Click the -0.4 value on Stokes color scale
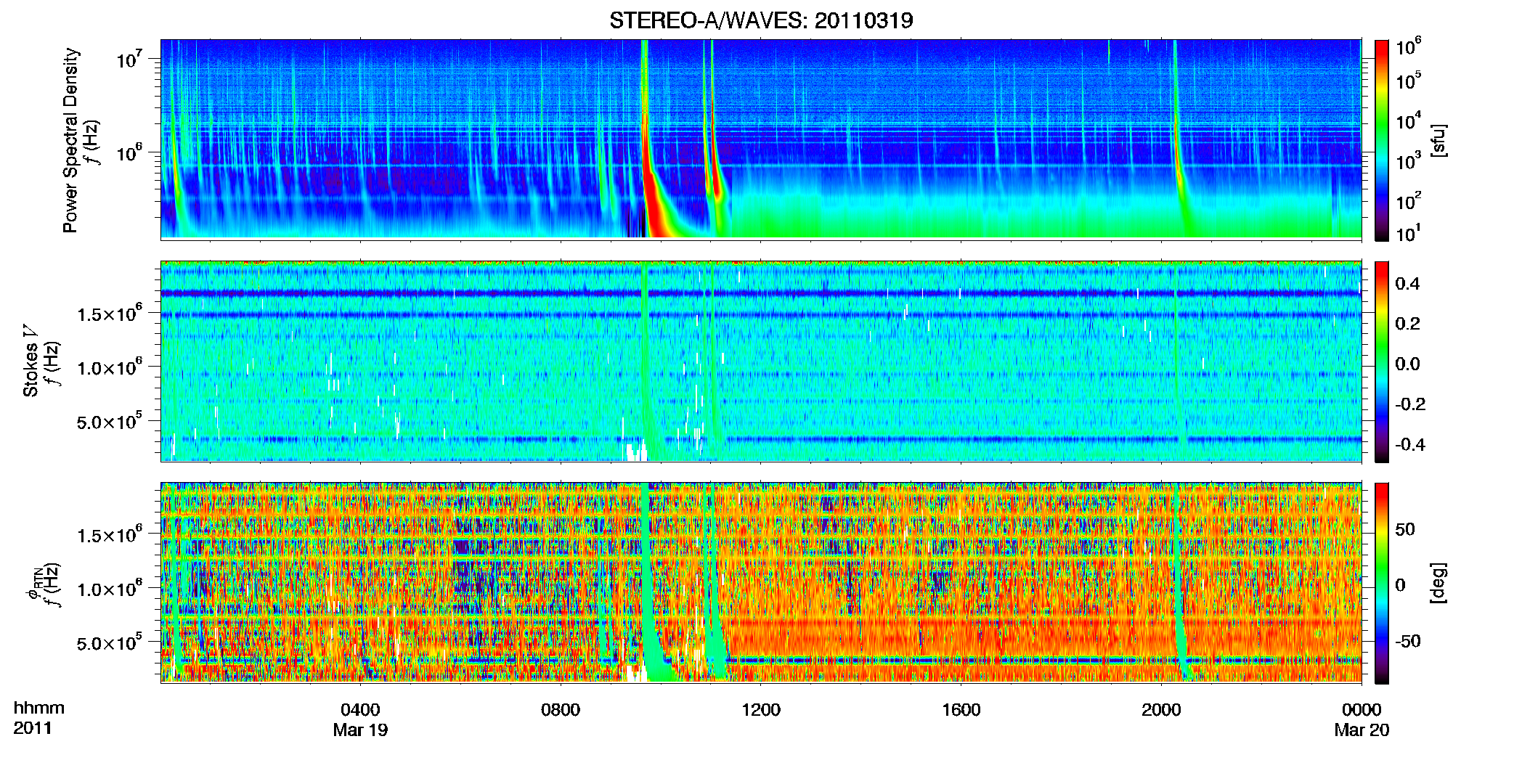The width and height of the screenshot is (1522, 784). (1410, 444)
